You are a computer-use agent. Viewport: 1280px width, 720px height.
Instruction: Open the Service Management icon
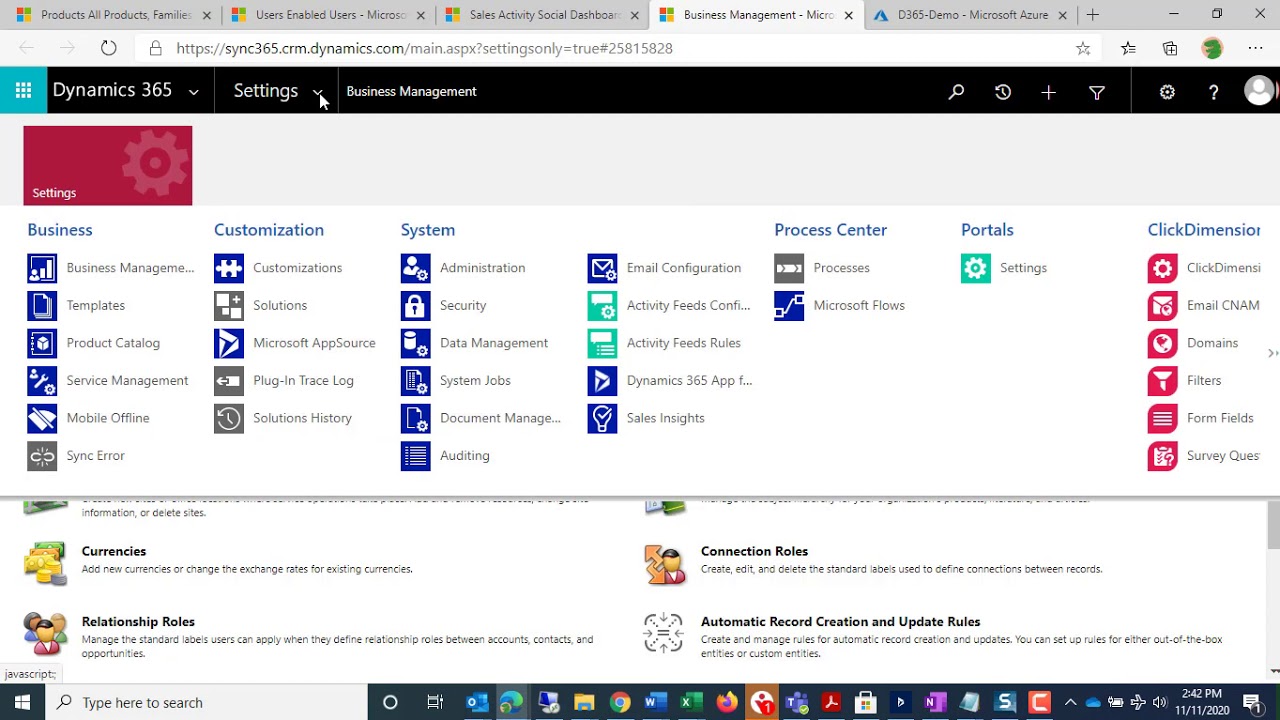[42, 380]
